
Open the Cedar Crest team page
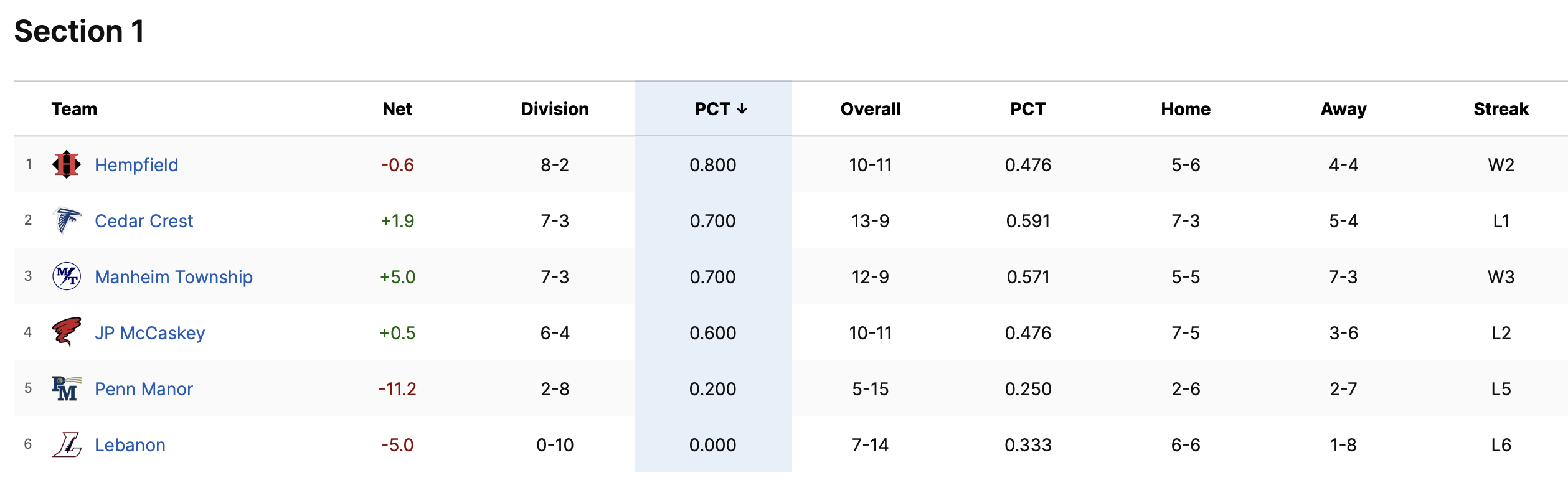tap(144, 221)
